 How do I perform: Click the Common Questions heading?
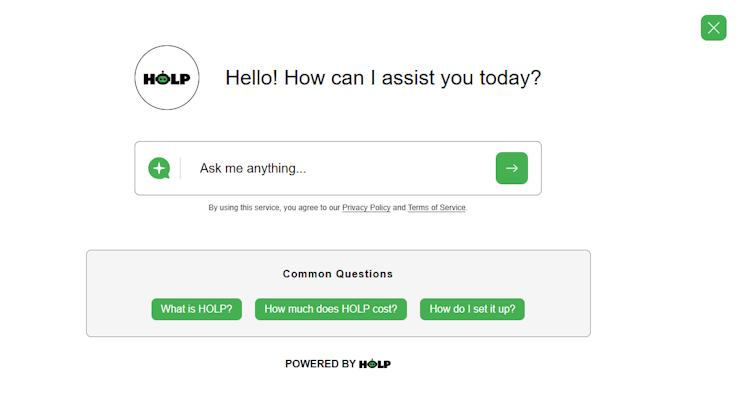[338, 274]
